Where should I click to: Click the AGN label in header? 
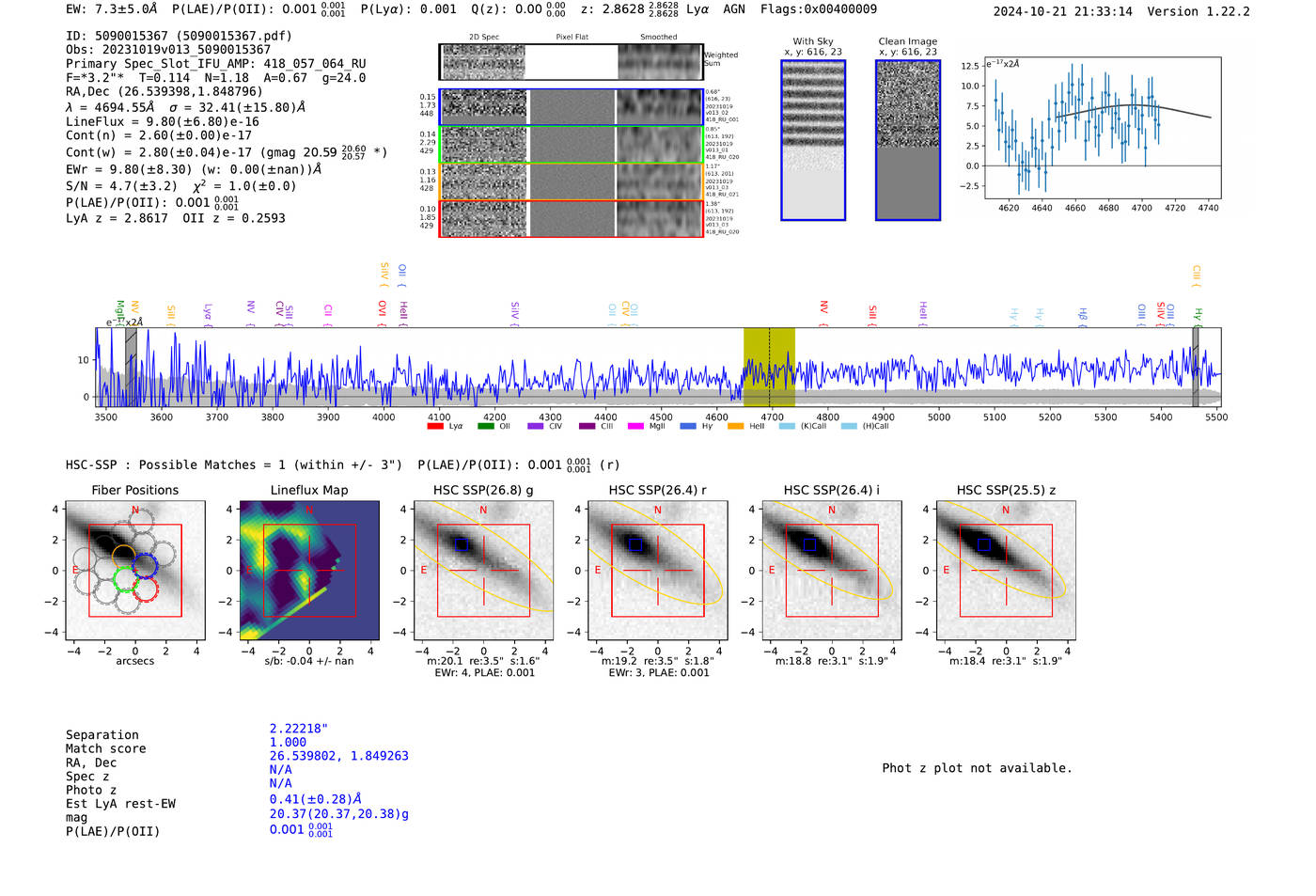point(734,9)
